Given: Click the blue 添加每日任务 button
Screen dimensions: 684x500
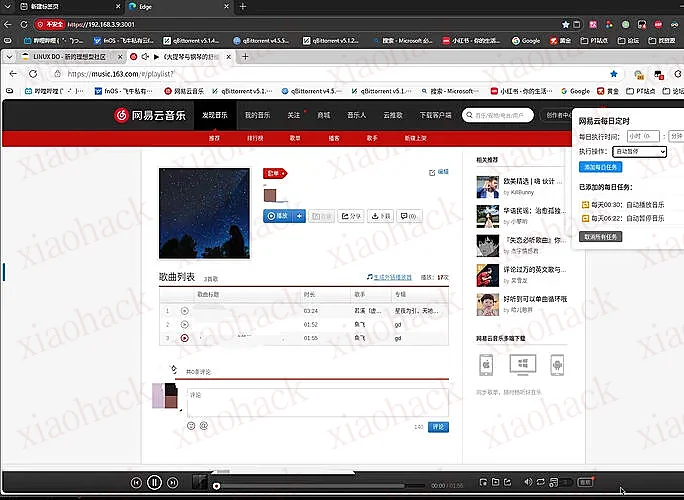Looking at the screenshot, I should click(601, 167).
